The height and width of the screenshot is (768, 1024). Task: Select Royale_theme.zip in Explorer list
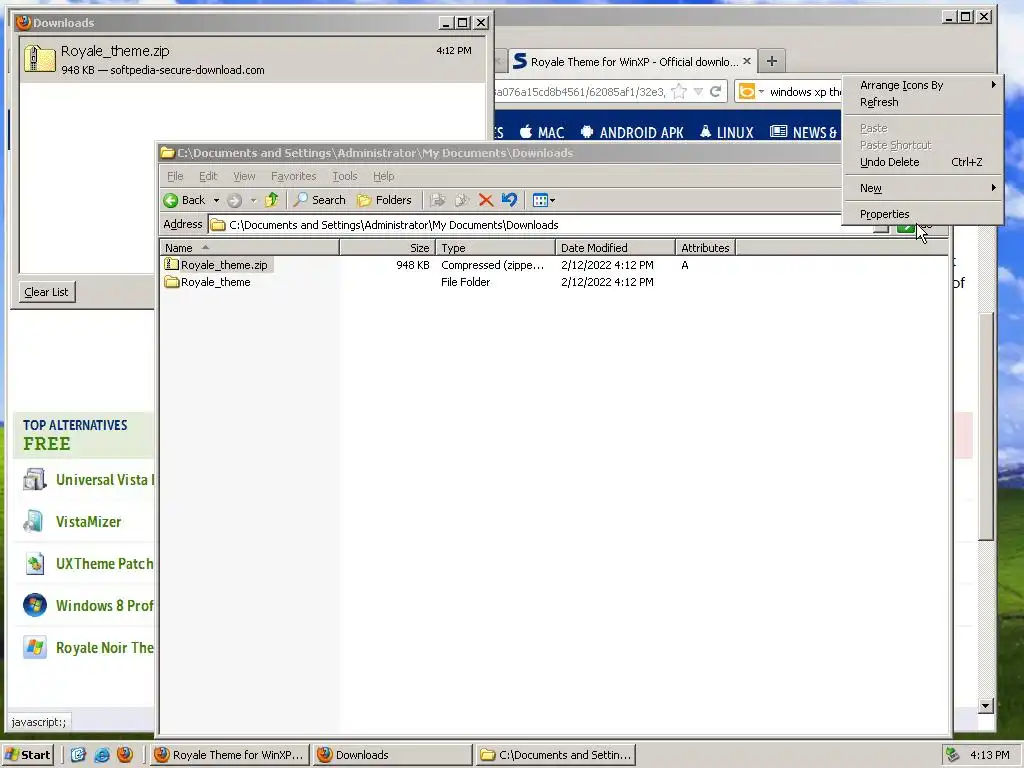click(224, 265)
